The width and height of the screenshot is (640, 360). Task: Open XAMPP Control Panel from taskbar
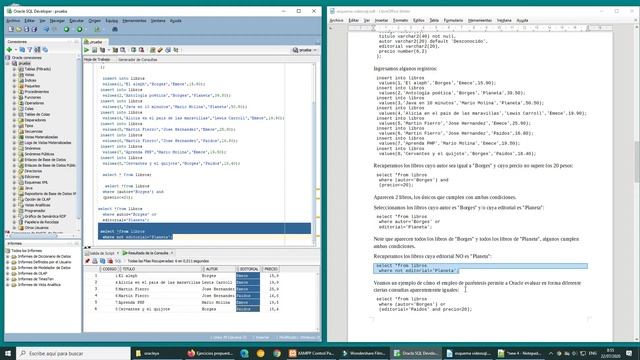click(x=311, y=353)
